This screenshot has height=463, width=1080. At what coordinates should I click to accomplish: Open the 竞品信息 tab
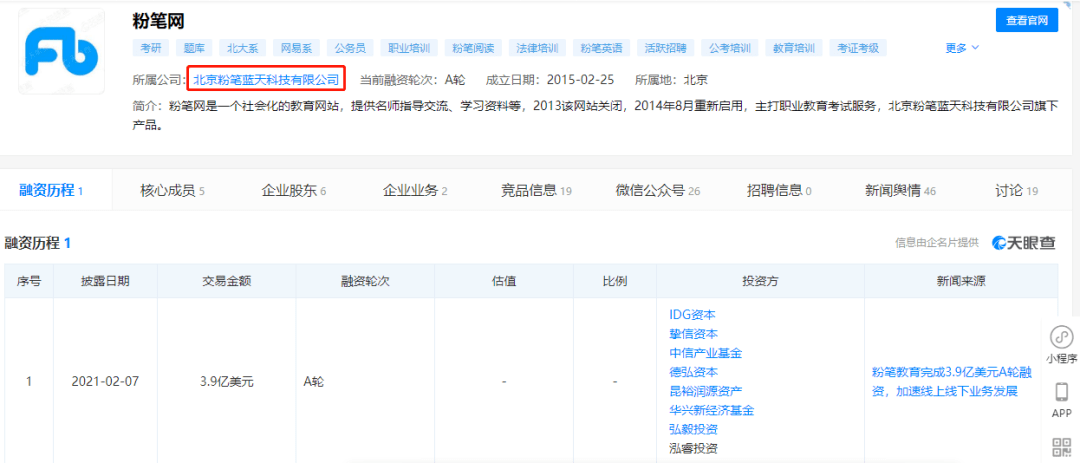(x=536, y=190)
